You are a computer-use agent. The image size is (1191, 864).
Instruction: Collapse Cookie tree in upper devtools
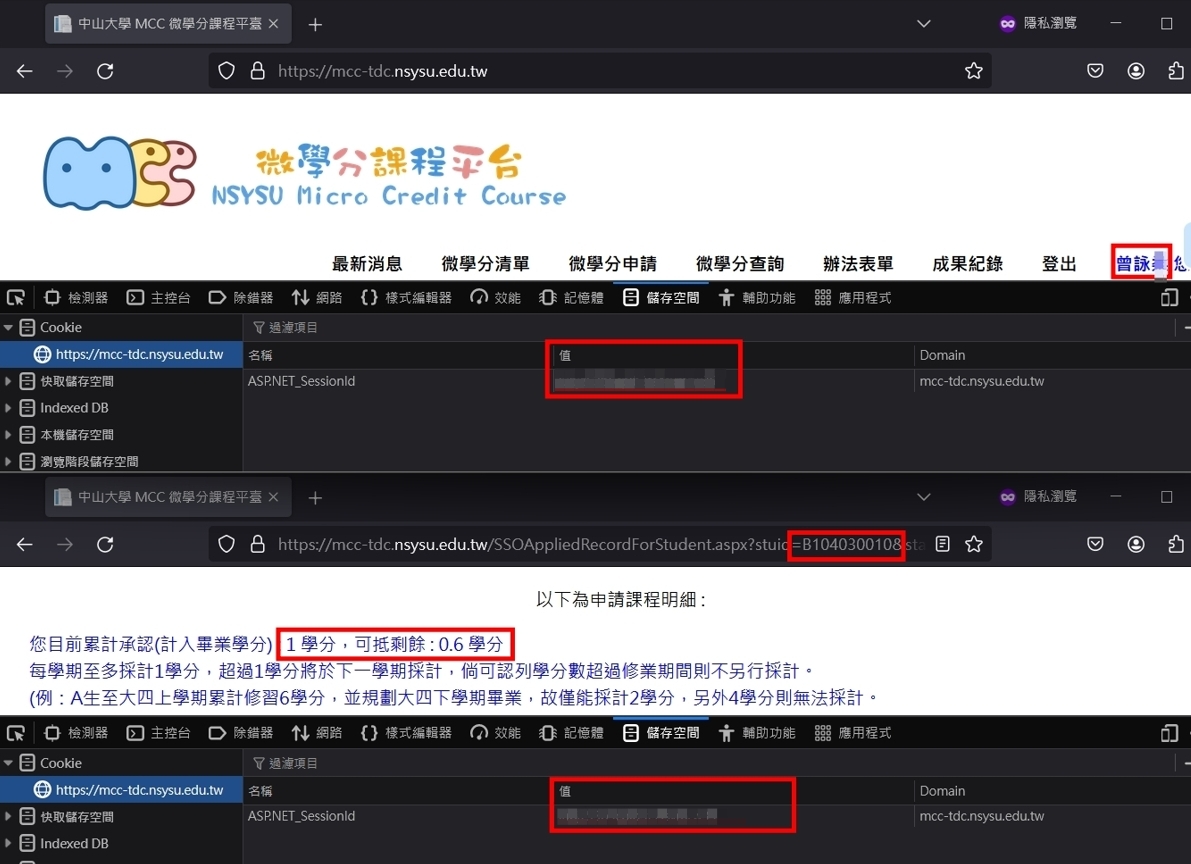[x=8, y=328]
